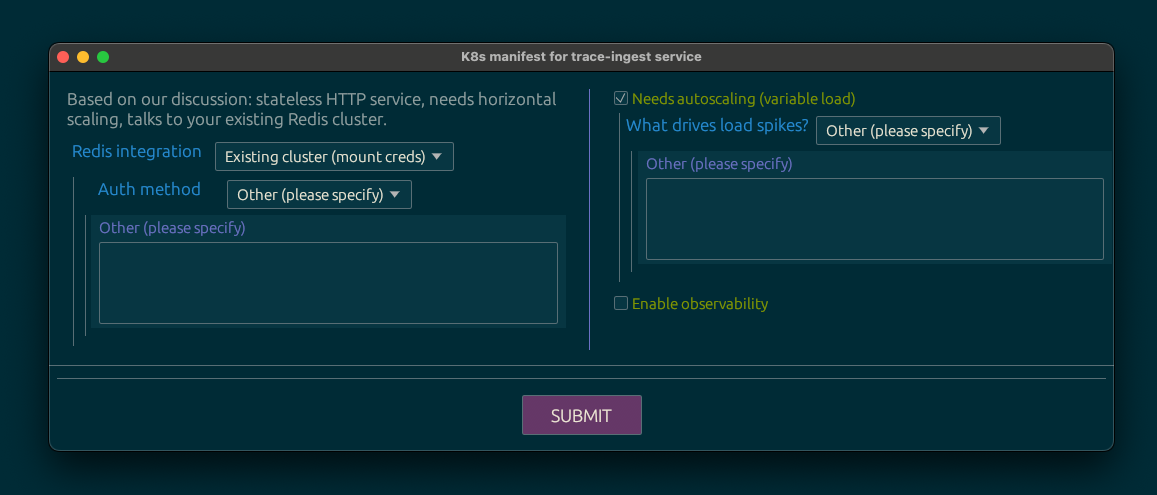Click the window title bar text

point(580,57)
